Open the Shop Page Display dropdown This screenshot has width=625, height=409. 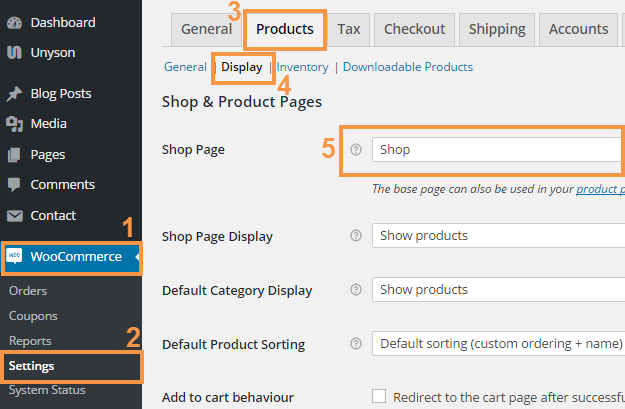point(498,236)
